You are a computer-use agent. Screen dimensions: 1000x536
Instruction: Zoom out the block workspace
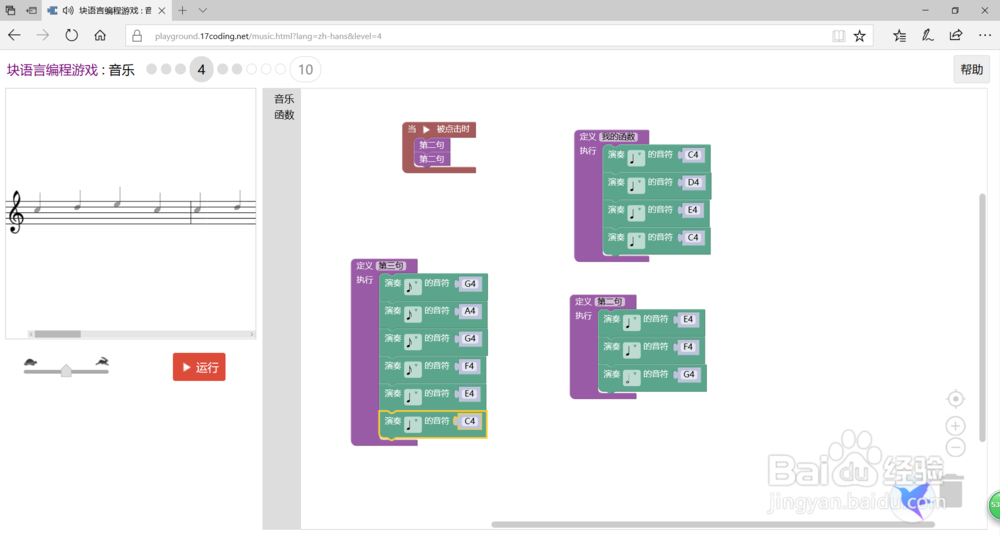click(955, 447)
